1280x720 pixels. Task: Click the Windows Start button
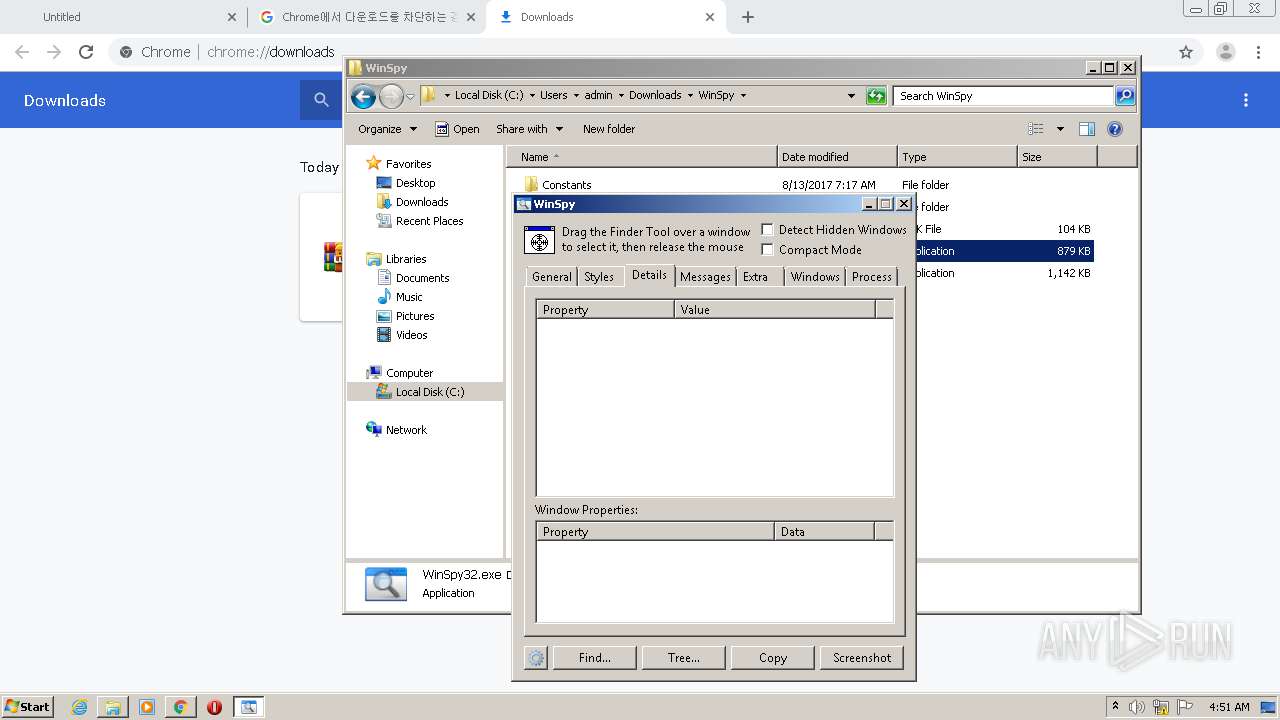pos(27,707)
